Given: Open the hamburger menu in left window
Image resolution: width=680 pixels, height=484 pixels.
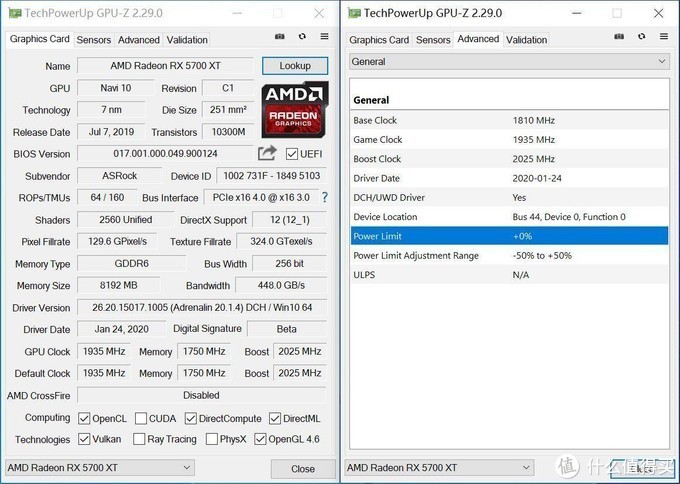Looking at the screenshot, I should 324,36.
